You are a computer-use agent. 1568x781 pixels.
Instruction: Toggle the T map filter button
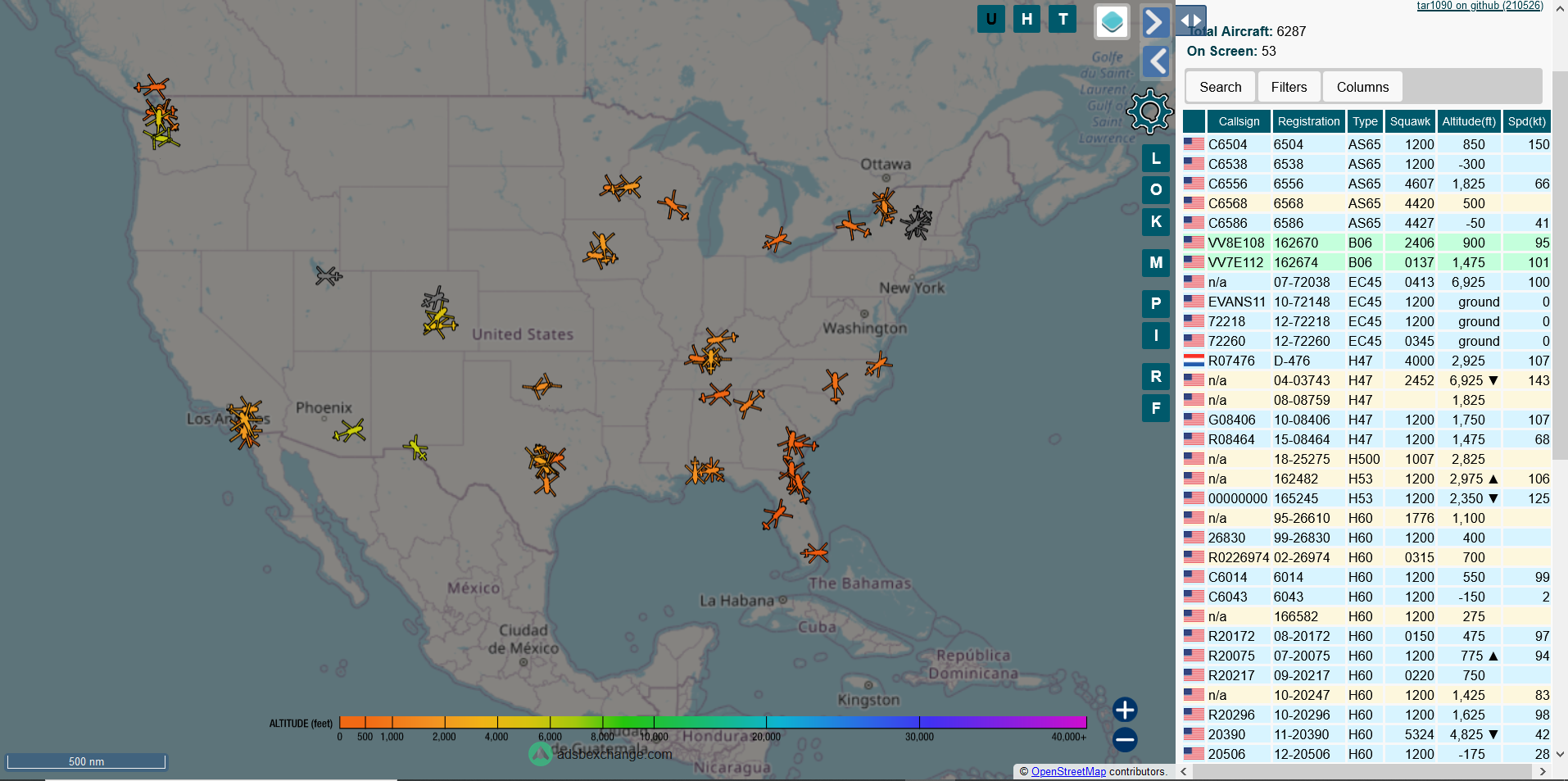click(x=1063, y=19)
